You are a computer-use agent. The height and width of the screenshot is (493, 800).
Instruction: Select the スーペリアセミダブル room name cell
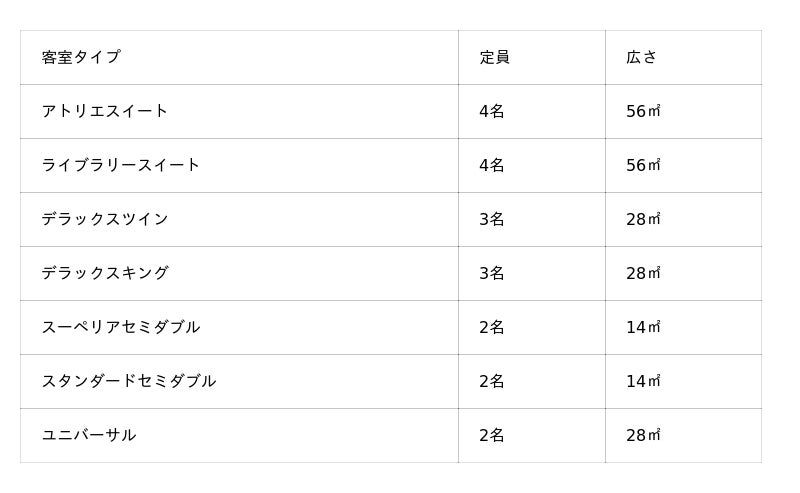pos(121,327)
